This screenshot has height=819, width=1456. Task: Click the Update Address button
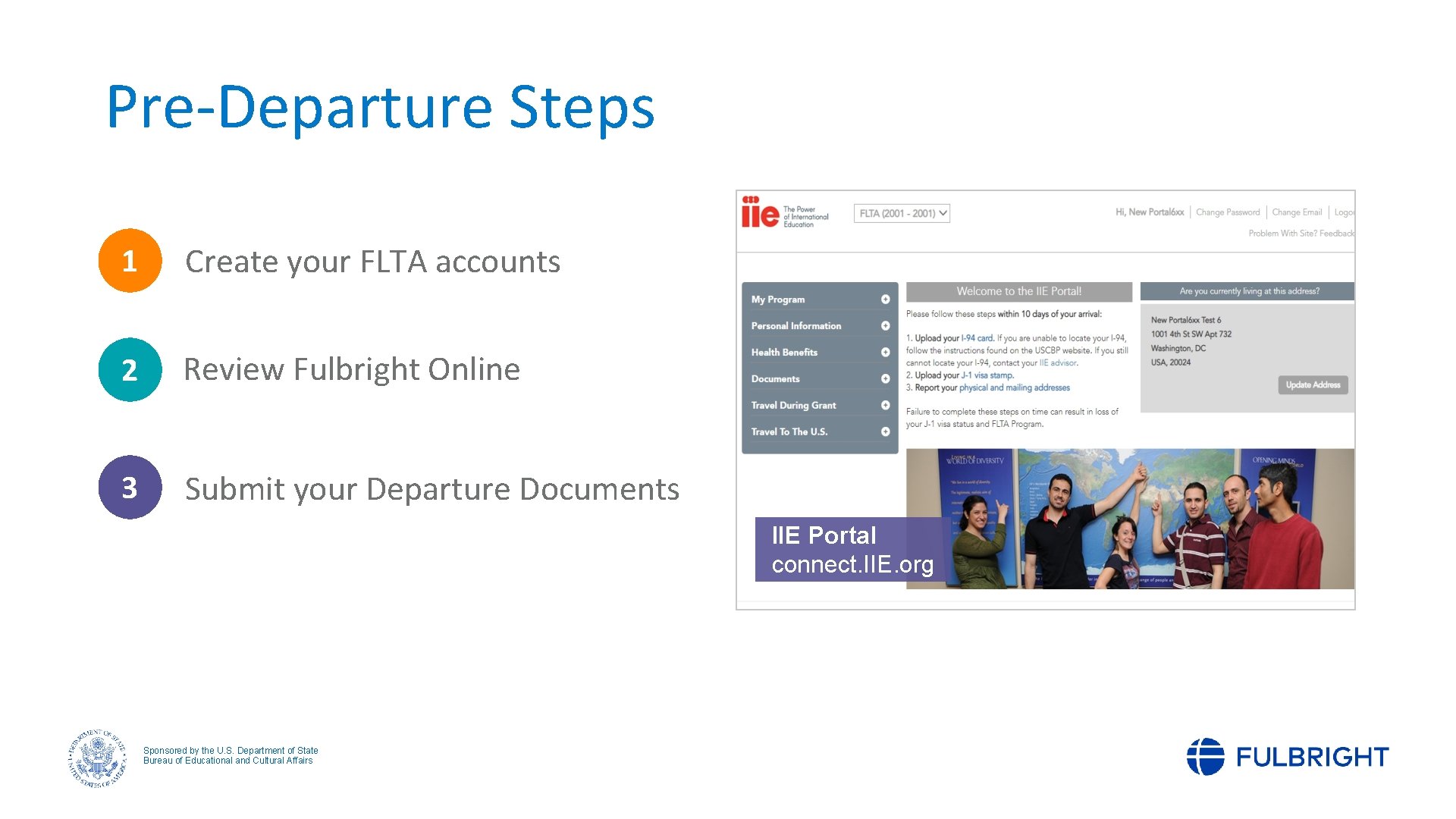point(1307,383)
